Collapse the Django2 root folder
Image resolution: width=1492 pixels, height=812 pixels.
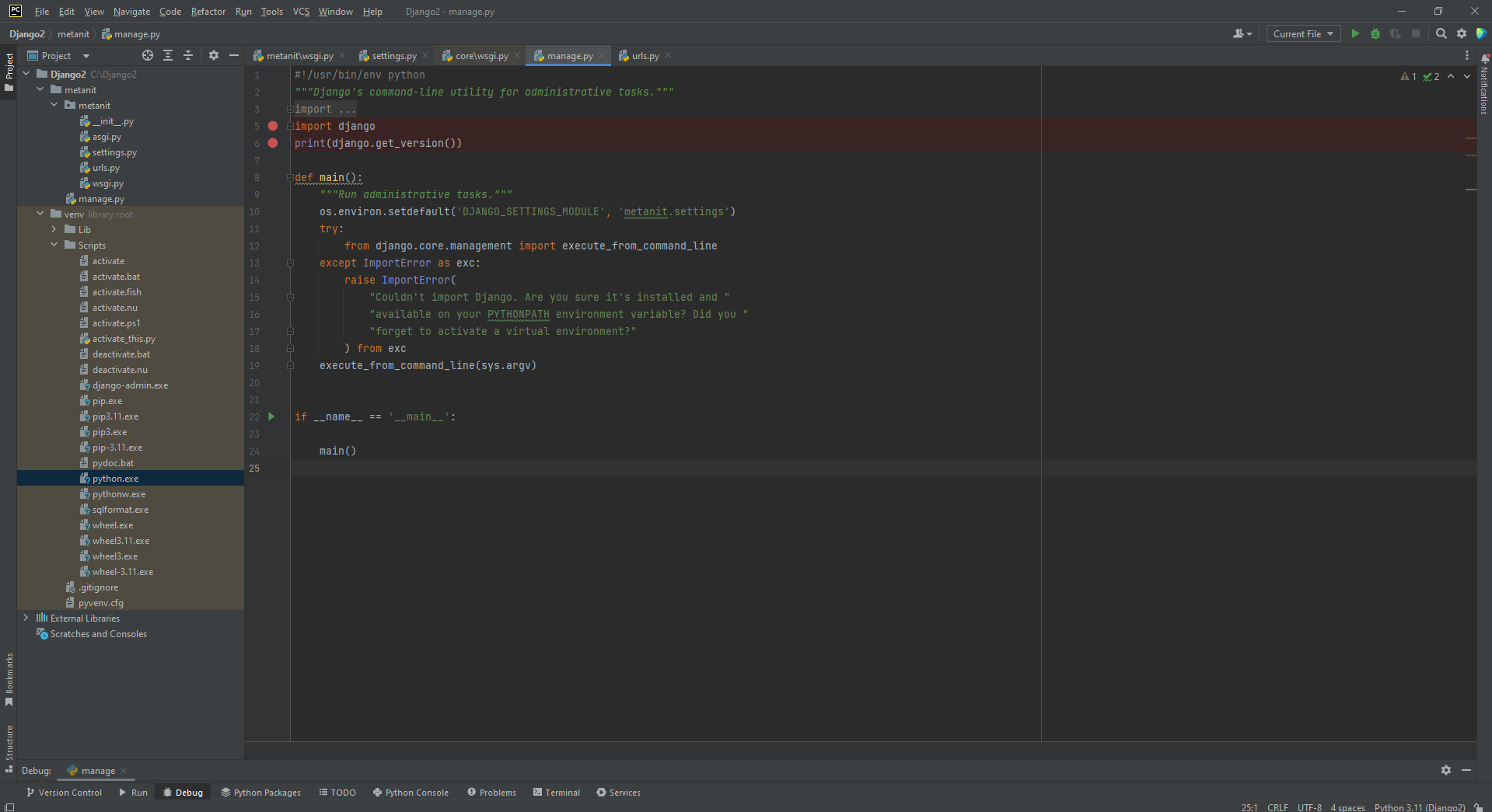click(x=26, y=74)
